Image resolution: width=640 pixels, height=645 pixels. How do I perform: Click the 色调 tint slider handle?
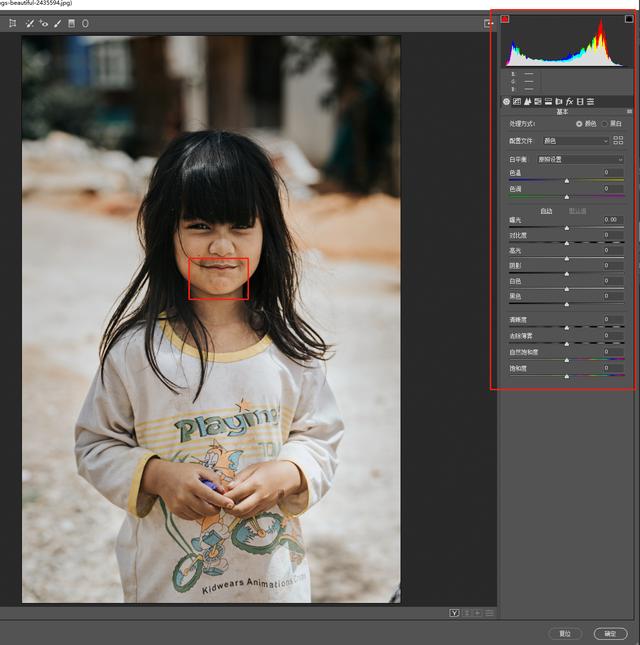pos(567,197)
